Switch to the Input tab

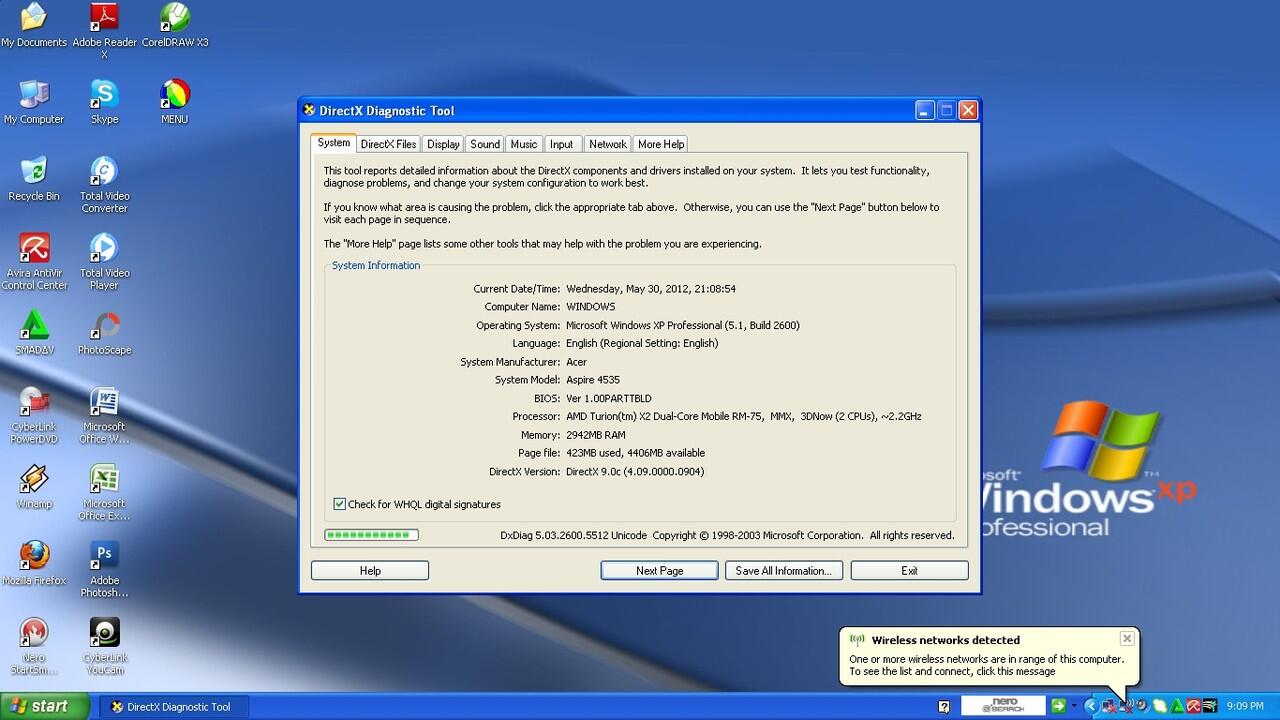tap(562, 144)
